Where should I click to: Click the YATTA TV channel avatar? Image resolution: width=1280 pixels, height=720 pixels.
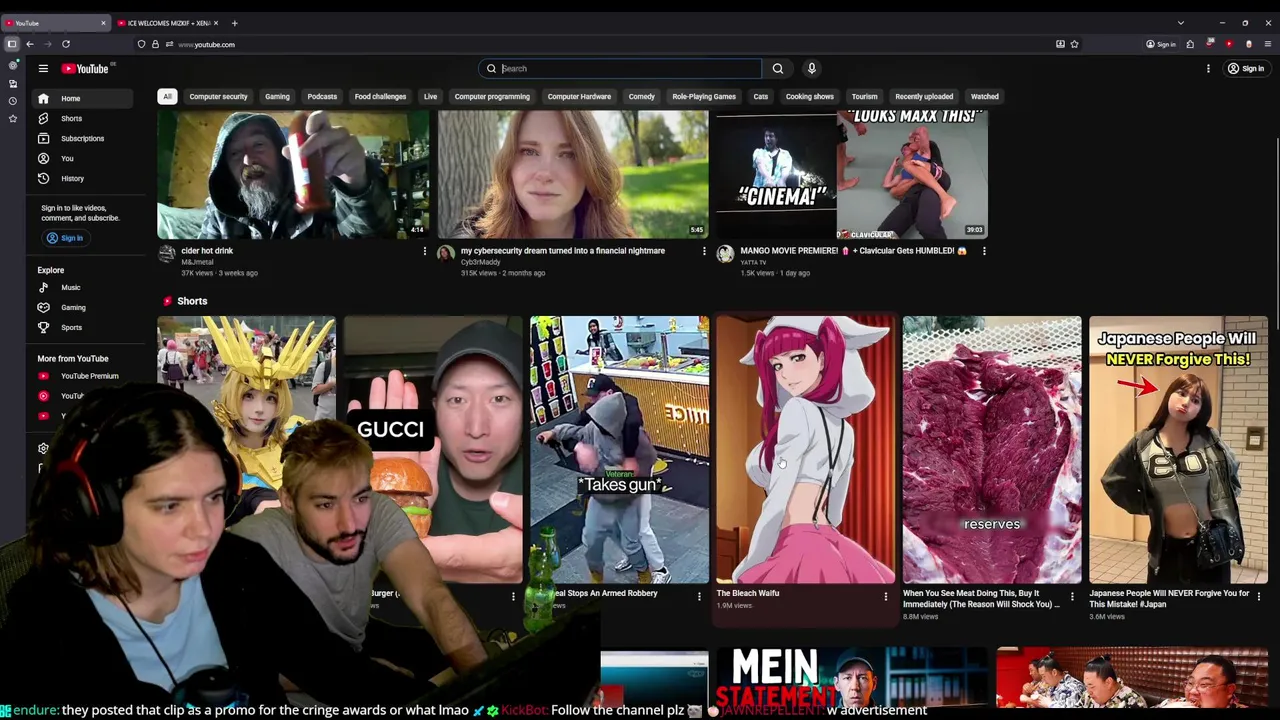coord(725,254)
